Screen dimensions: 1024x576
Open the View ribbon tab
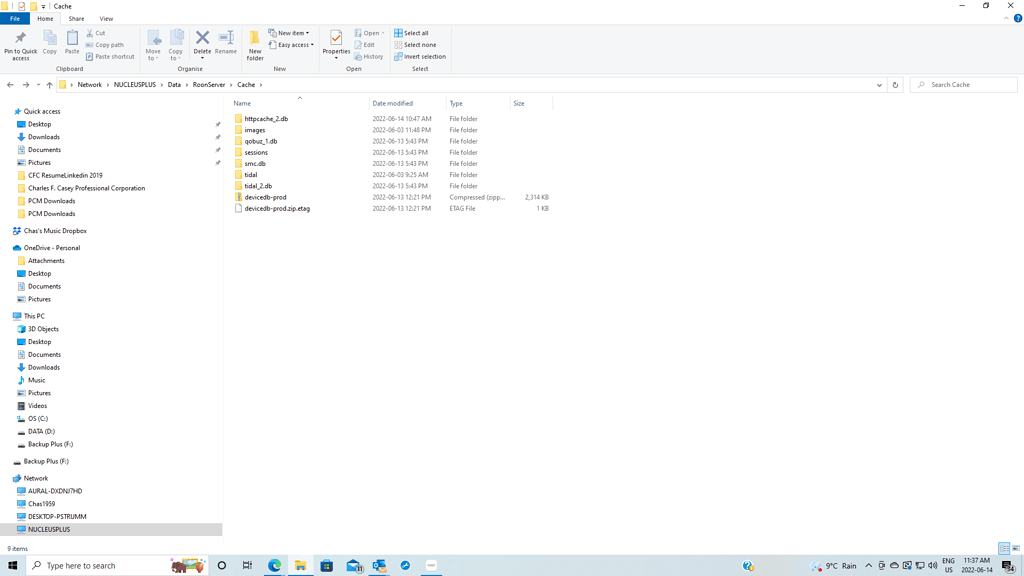pos(106,18)
